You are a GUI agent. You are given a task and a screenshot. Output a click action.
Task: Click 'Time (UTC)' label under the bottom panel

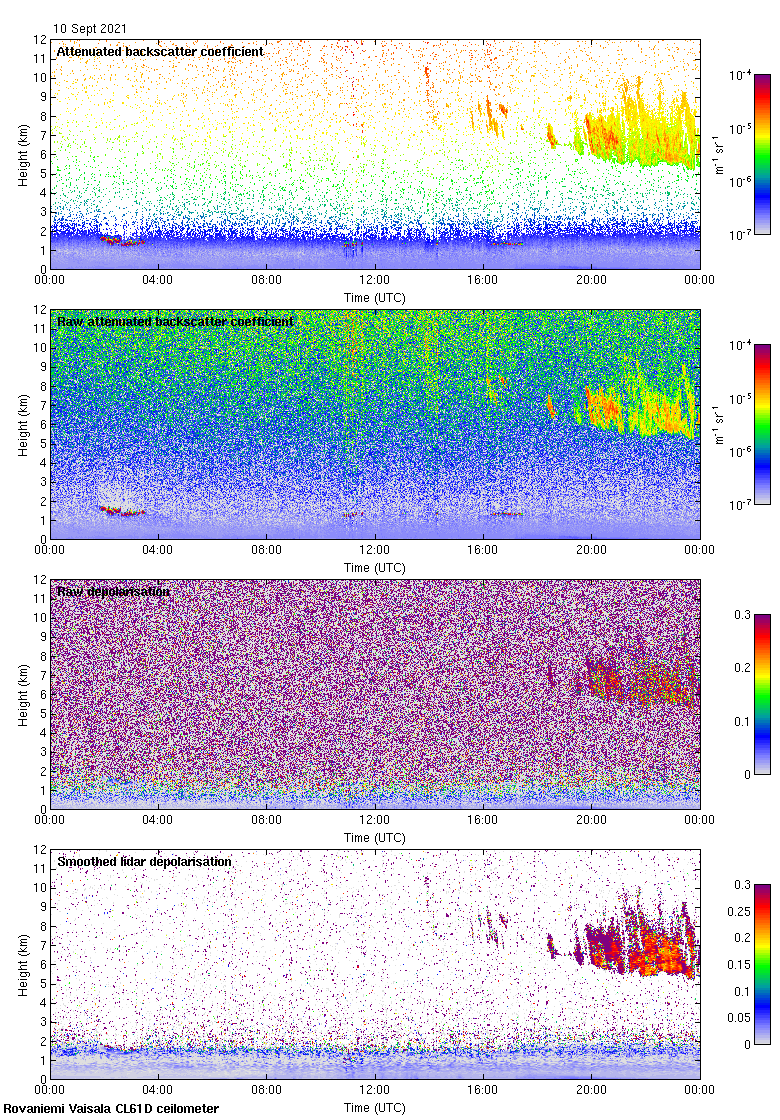(x=375, y=1108)
